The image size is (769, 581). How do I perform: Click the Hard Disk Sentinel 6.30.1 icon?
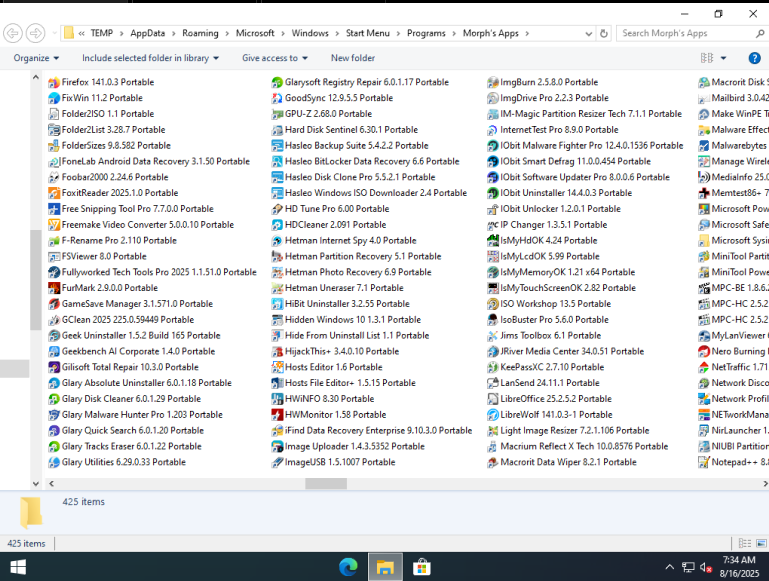pos(277,130)
